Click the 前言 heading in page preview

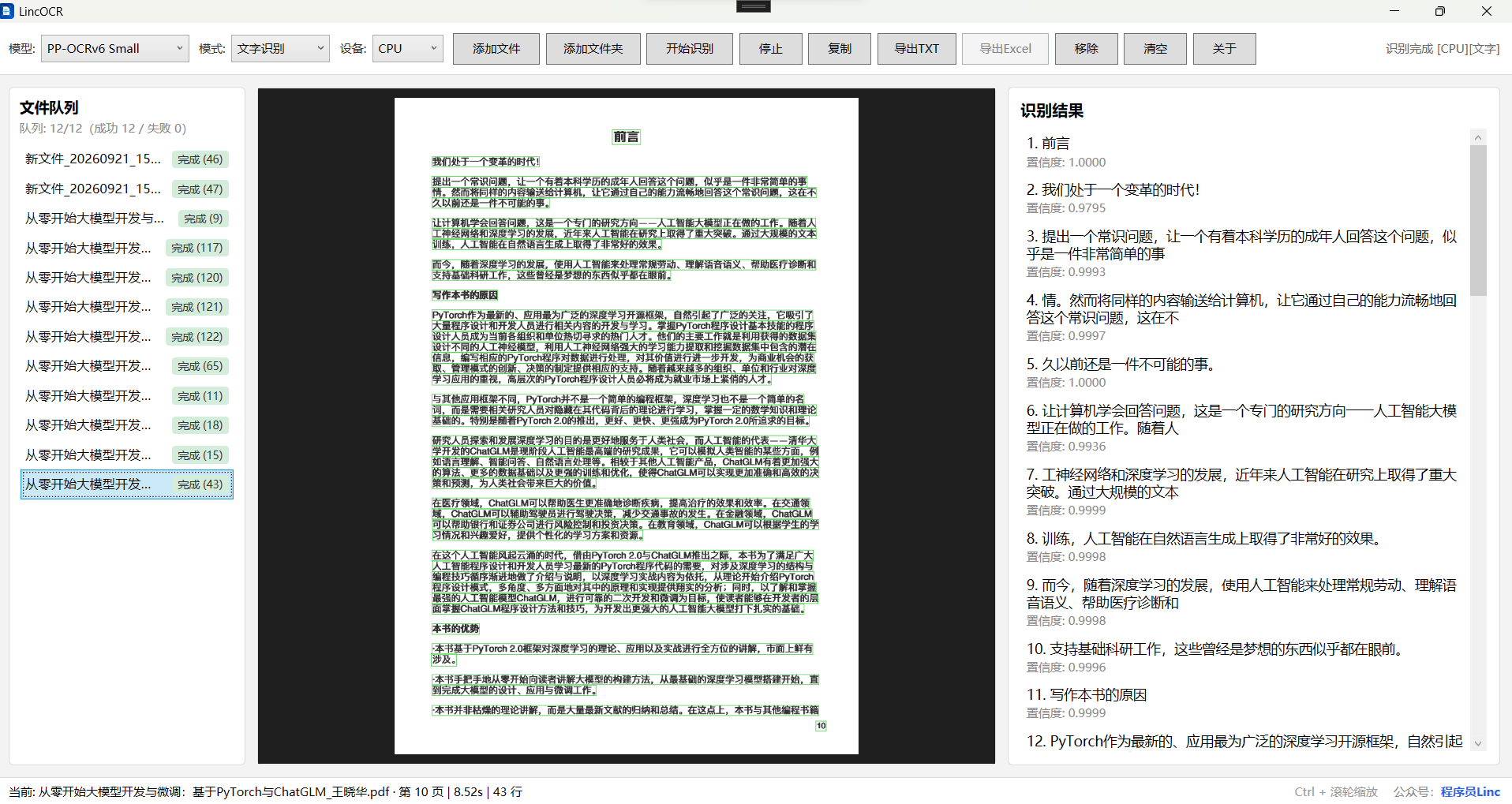tap(627, 137)
